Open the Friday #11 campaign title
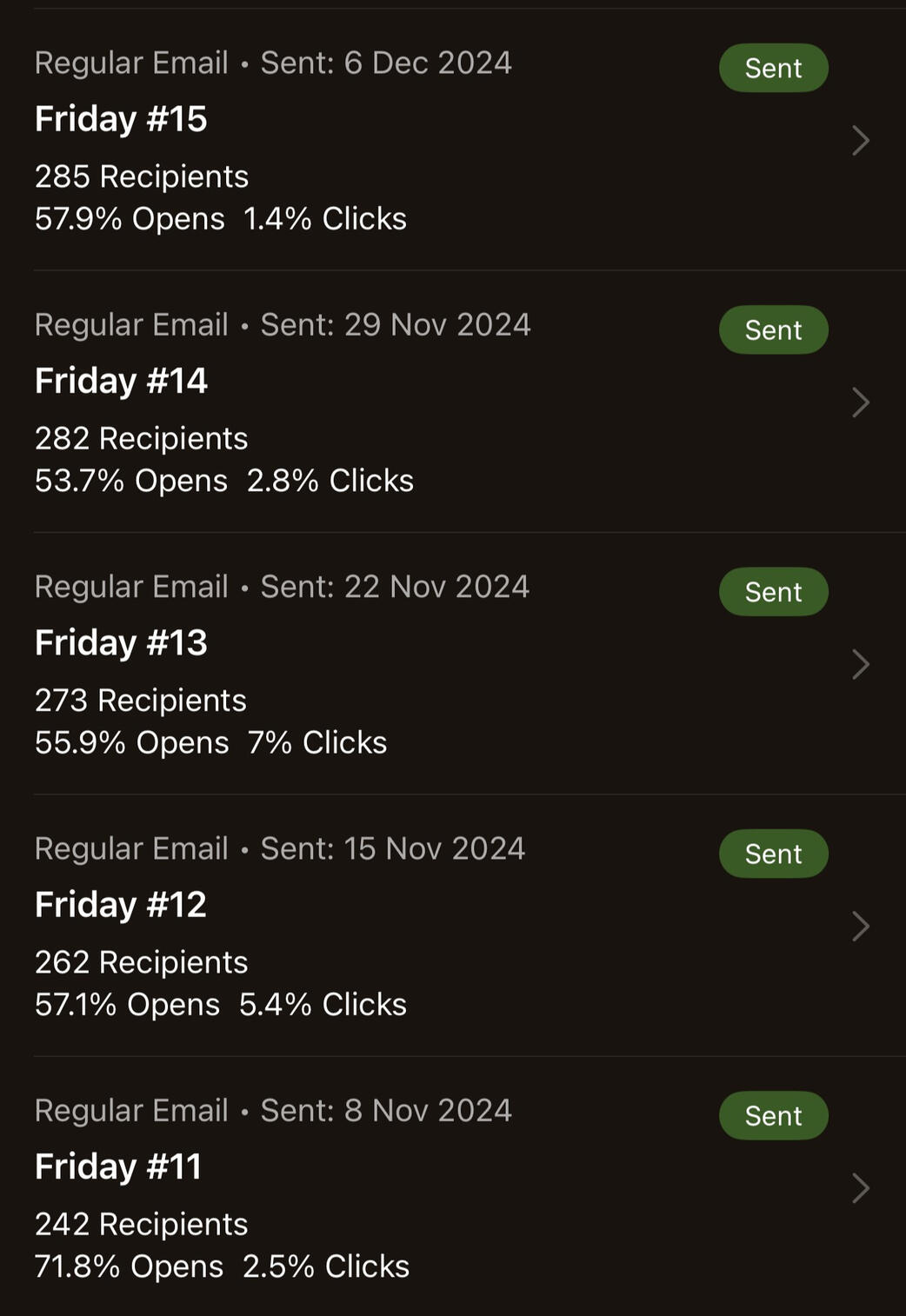The image size is (906, 1316). pyautogui.click(x=118, y=1166)
